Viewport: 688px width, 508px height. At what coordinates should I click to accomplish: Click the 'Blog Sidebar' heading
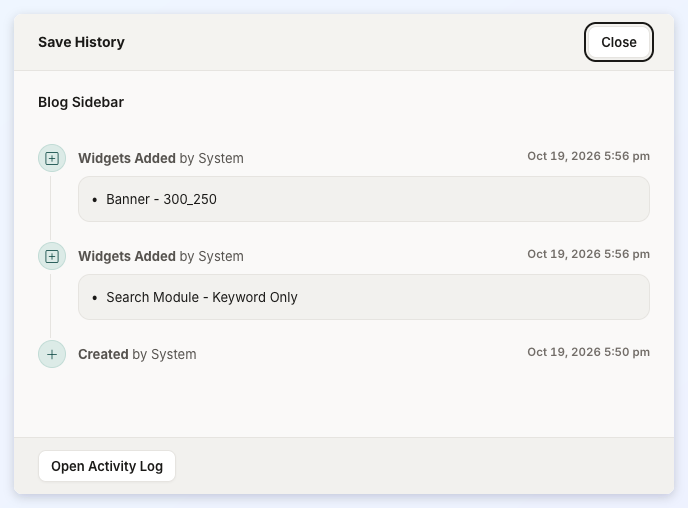tap(81, 102)
